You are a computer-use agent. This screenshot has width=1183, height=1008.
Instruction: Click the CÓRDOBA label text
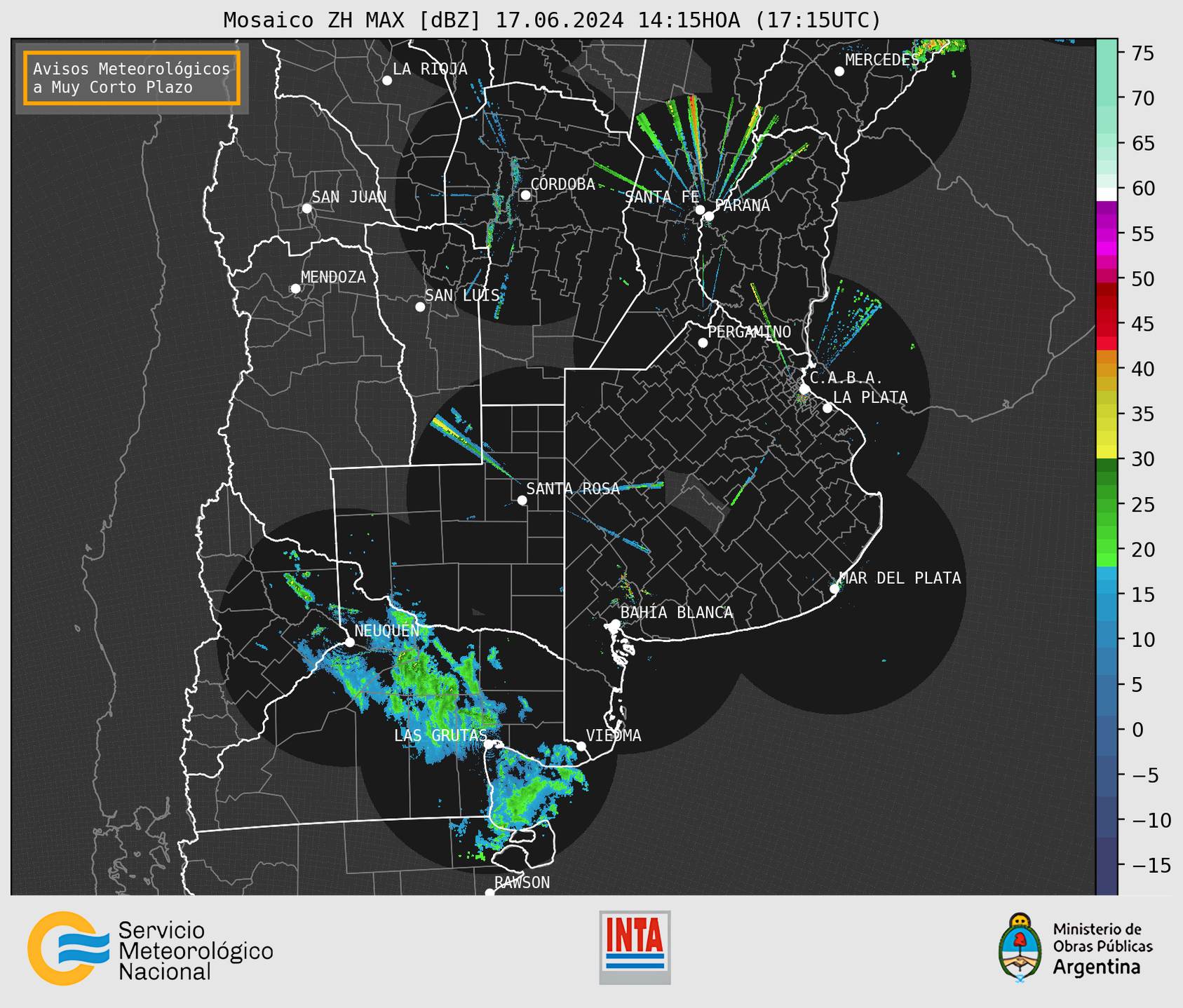pyautogui.click(x=562, y=184)
